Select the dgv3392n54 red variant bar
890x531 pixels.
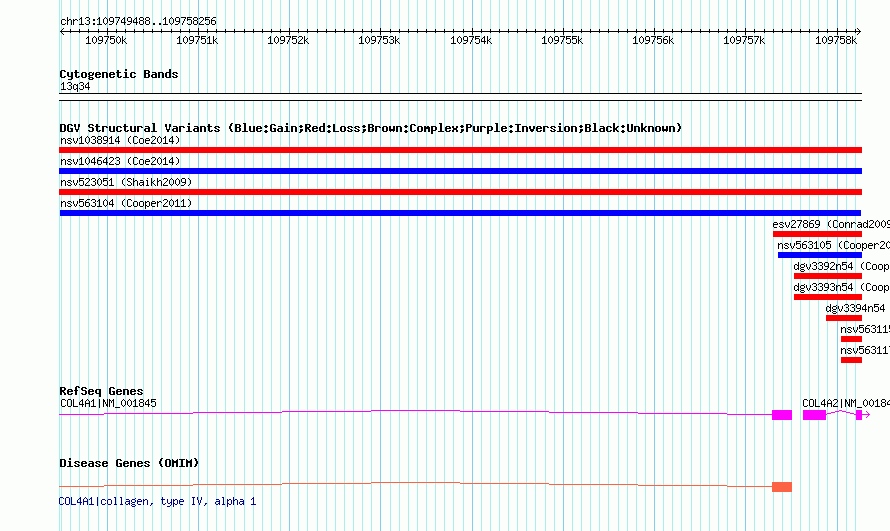click(x=828, y=276)
